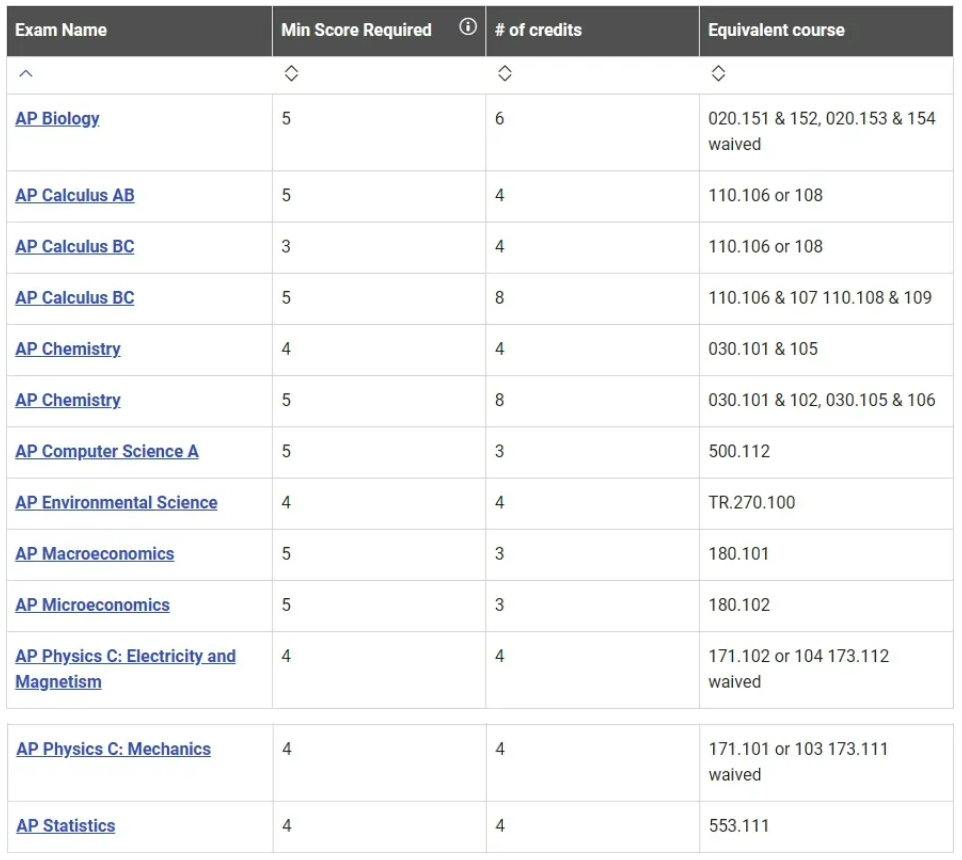Screen dimensions: 962x860
Task: Select AP Chemistry link in the 8-credit row
Action: (x=67, y=400)
